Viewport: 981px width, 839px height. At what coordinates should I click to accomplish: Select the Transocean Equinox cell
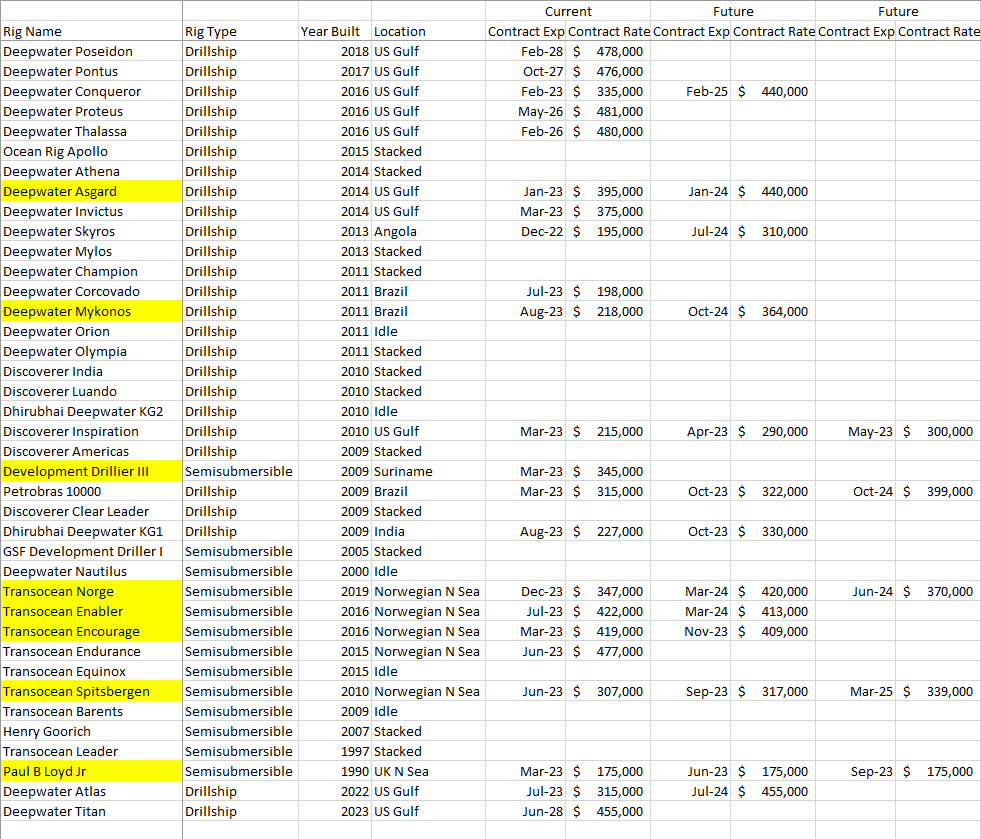[91, 672]
